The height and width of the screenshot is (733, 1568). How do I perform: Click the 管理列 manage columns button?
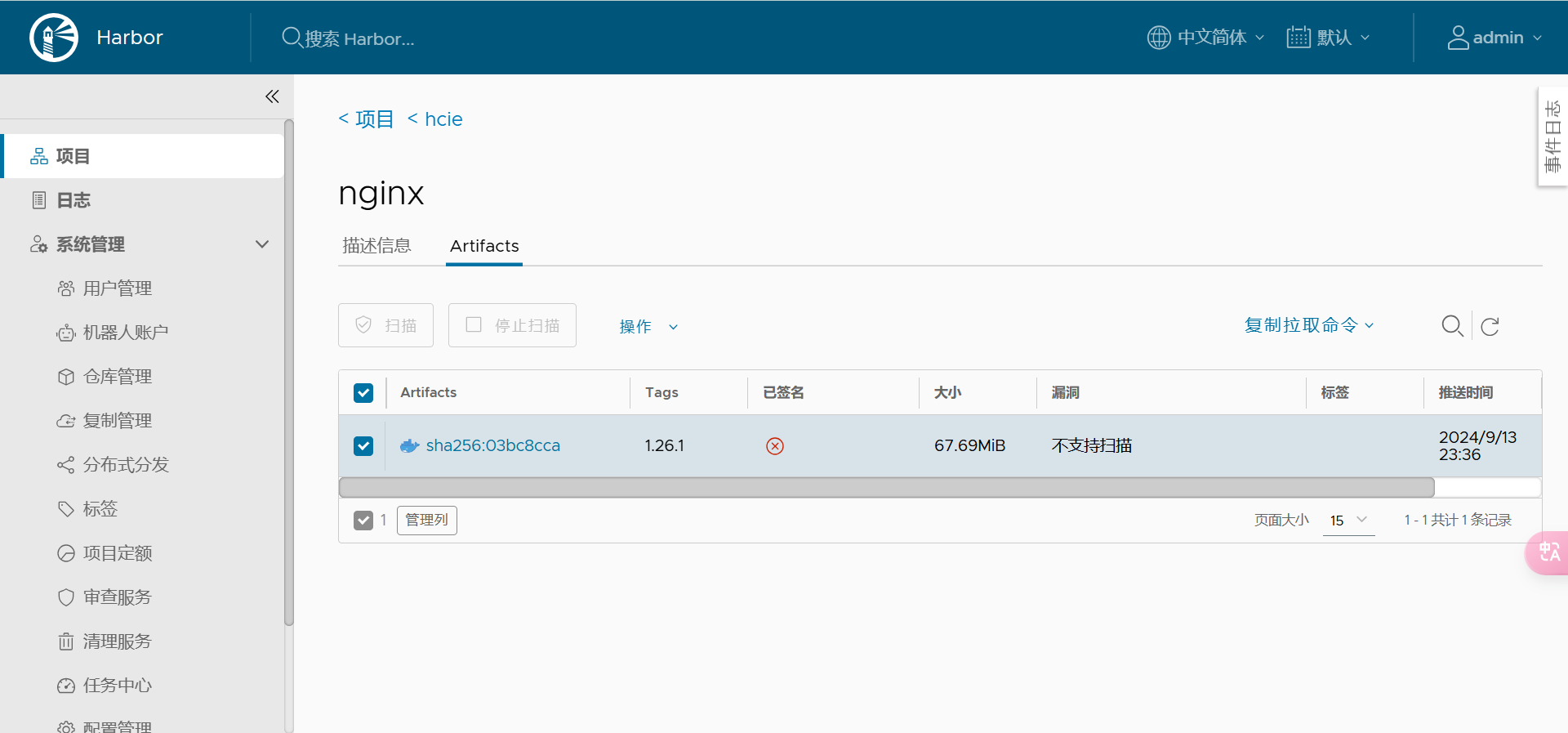[427, 521]
